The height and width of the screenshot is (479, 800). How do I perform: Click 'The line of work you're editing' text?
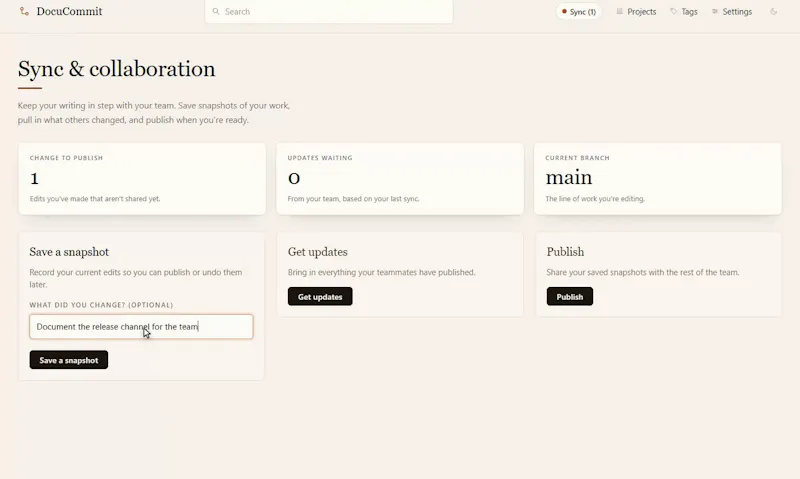[x=595, y=199]
